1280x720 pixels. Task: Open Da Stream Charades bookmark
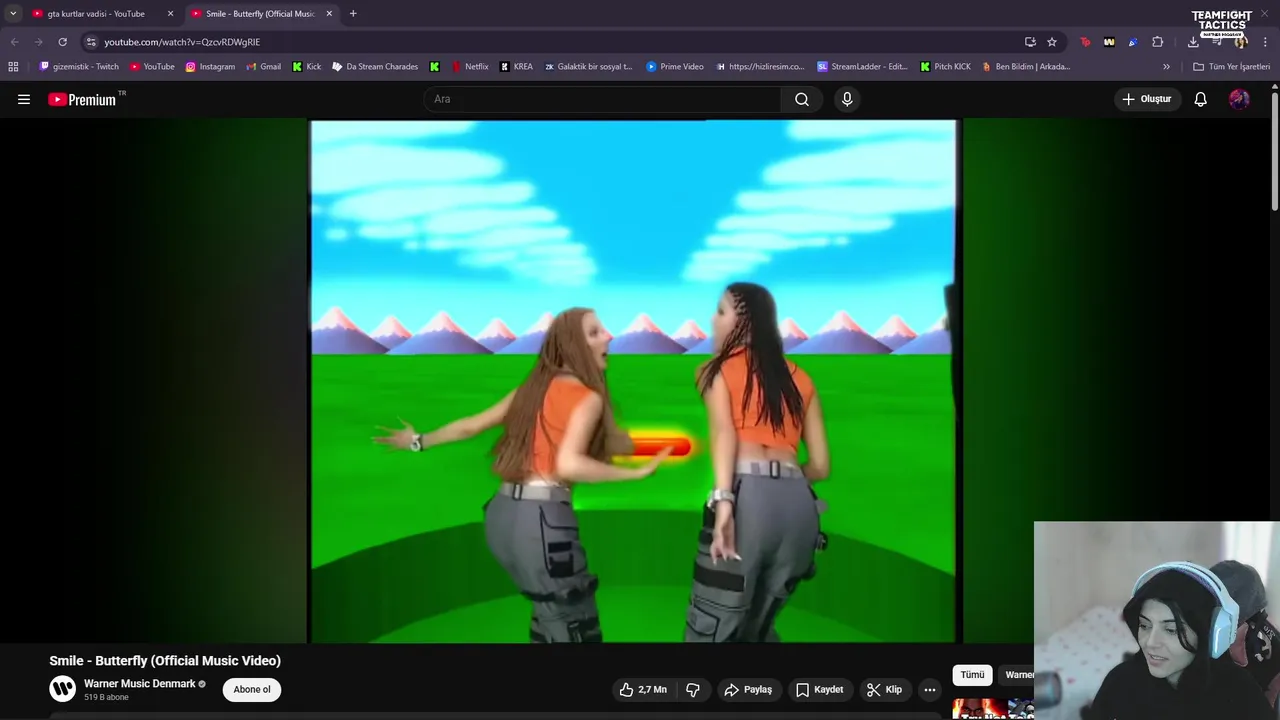[375, 67]
